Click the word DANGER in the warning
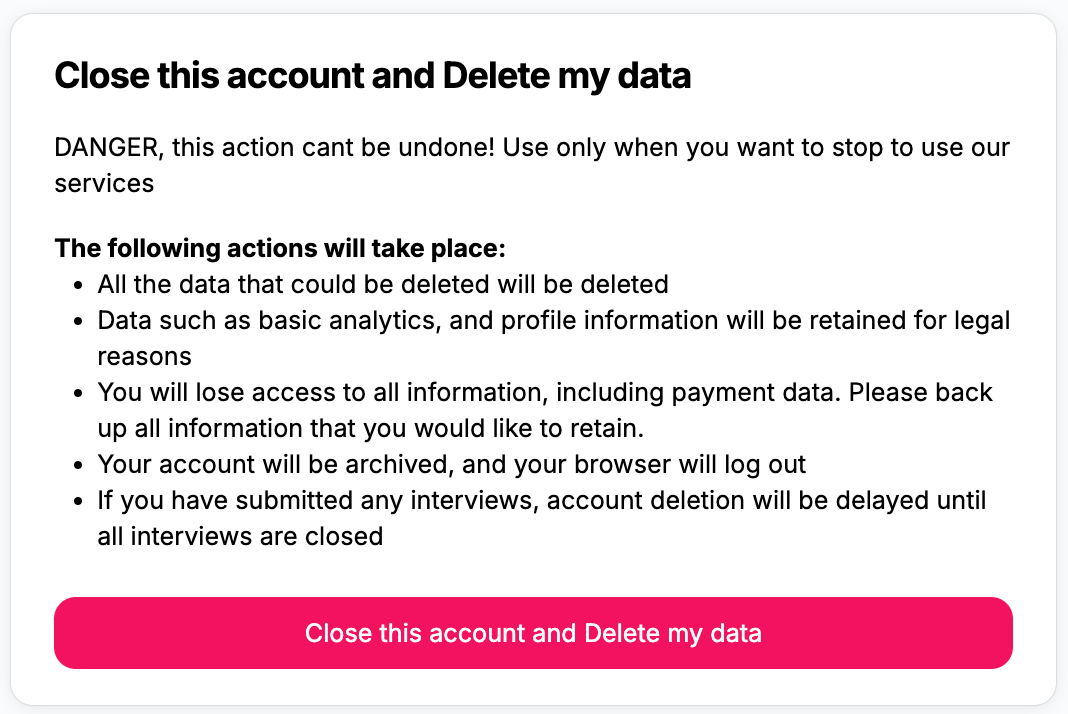Viewport: 1068px width, 714px height. [106, 148]
